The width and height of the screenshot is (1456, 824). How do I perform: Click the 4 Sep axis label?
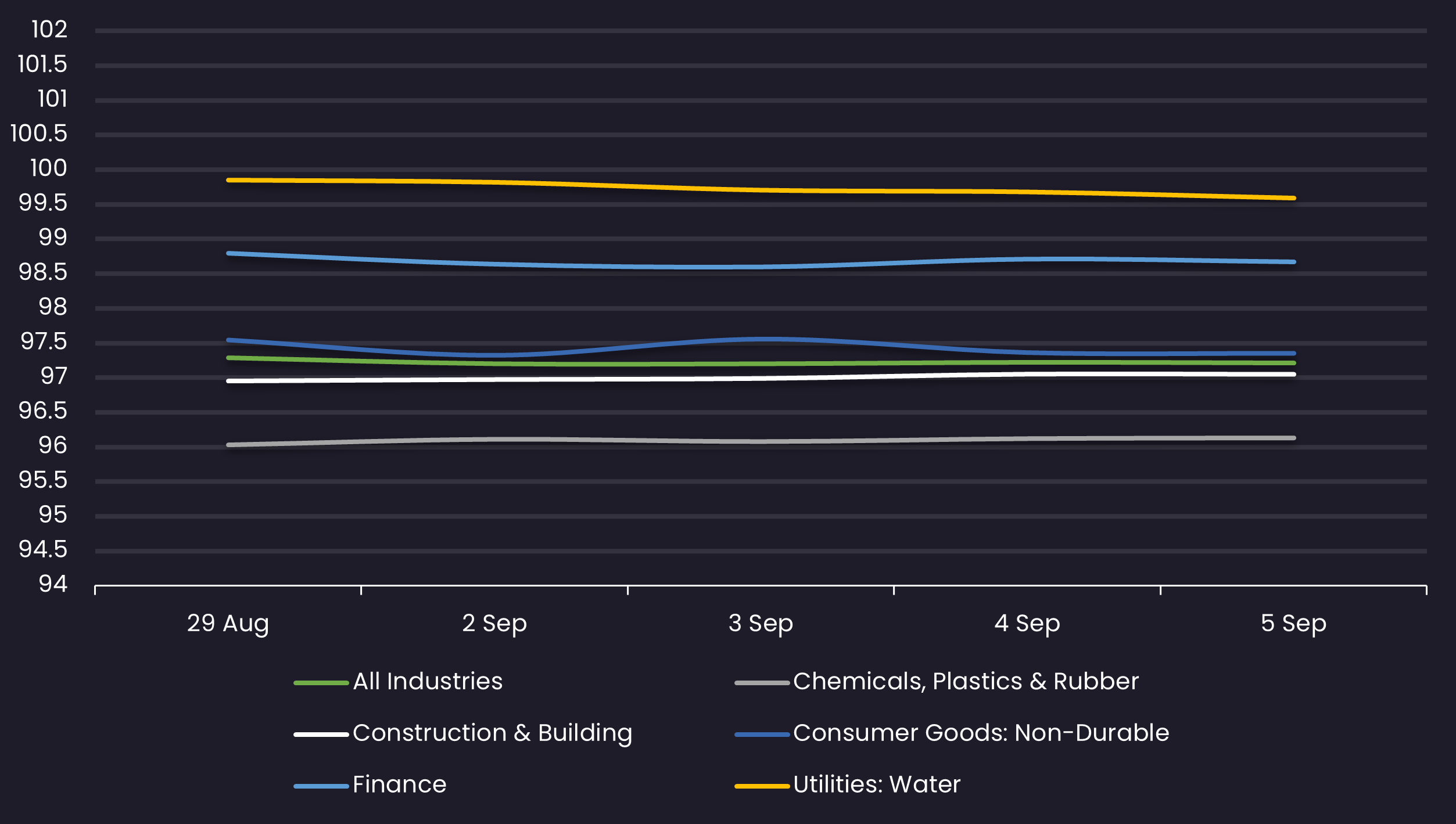coord(1027,624)
